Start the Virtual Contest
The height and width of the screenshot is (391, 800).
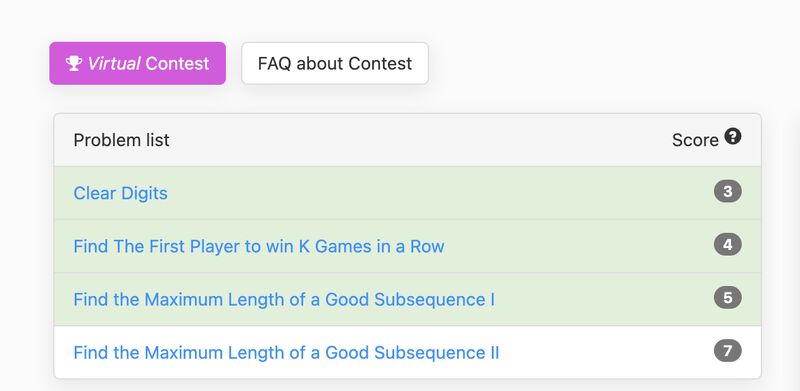[x=138, y=63]
